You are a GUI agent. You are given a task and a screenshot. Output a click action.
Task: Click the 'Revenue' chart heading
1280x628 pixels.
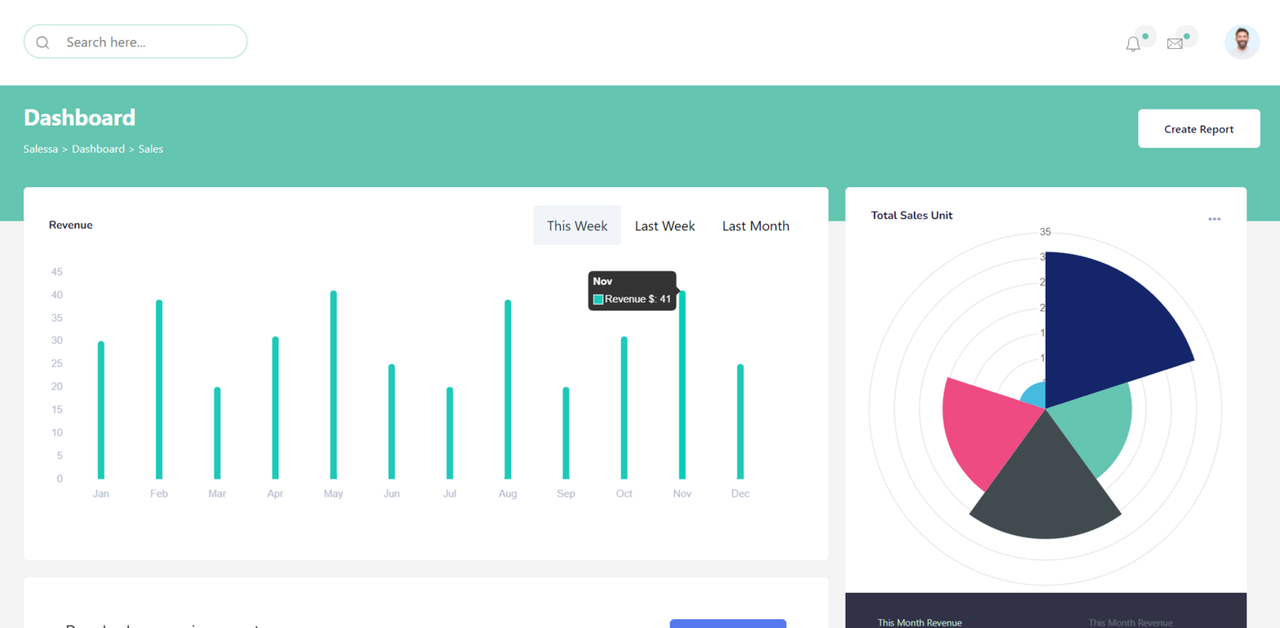coord(71,225)
